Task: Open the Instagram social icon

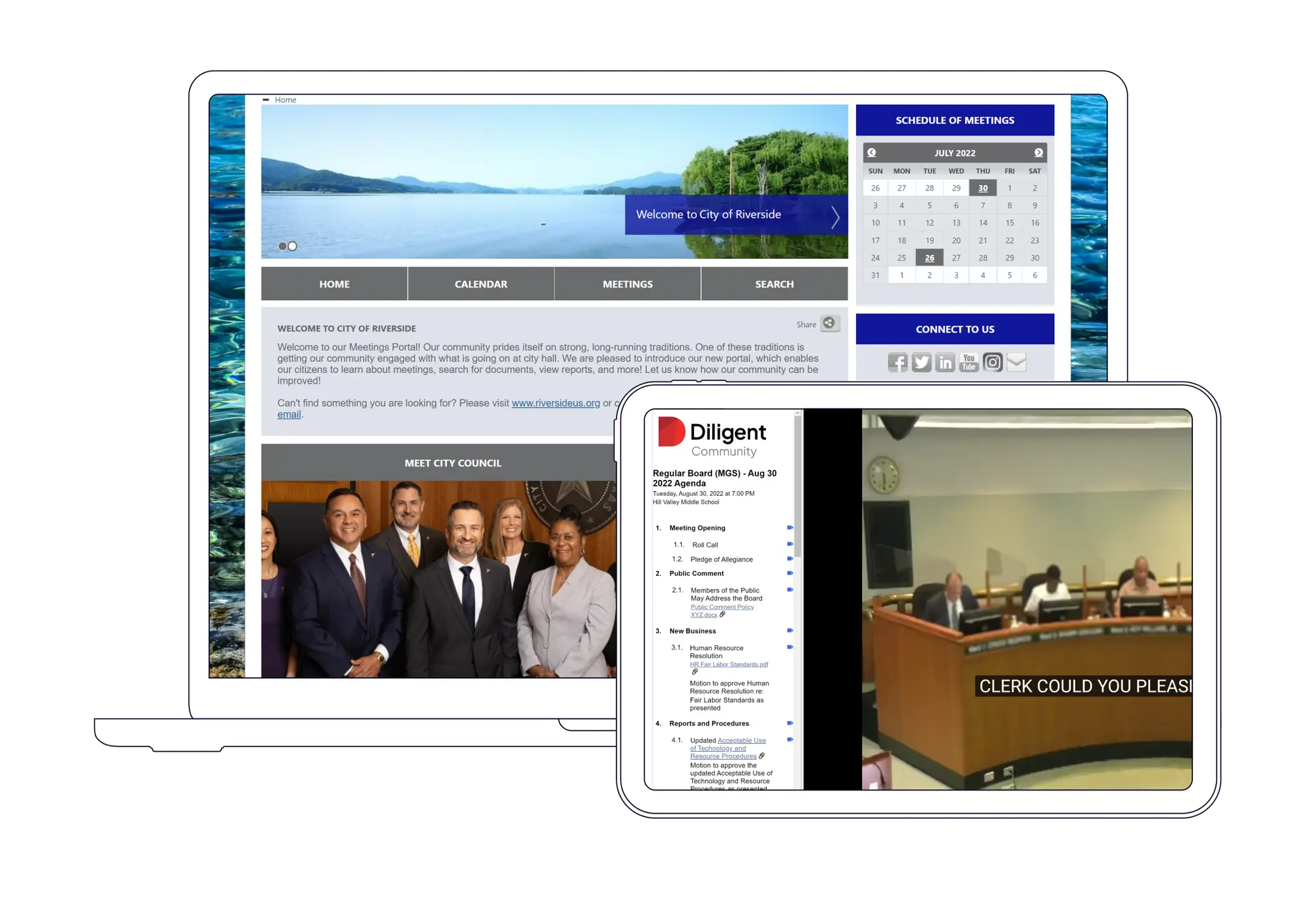Action: click(x=992, y=363)
